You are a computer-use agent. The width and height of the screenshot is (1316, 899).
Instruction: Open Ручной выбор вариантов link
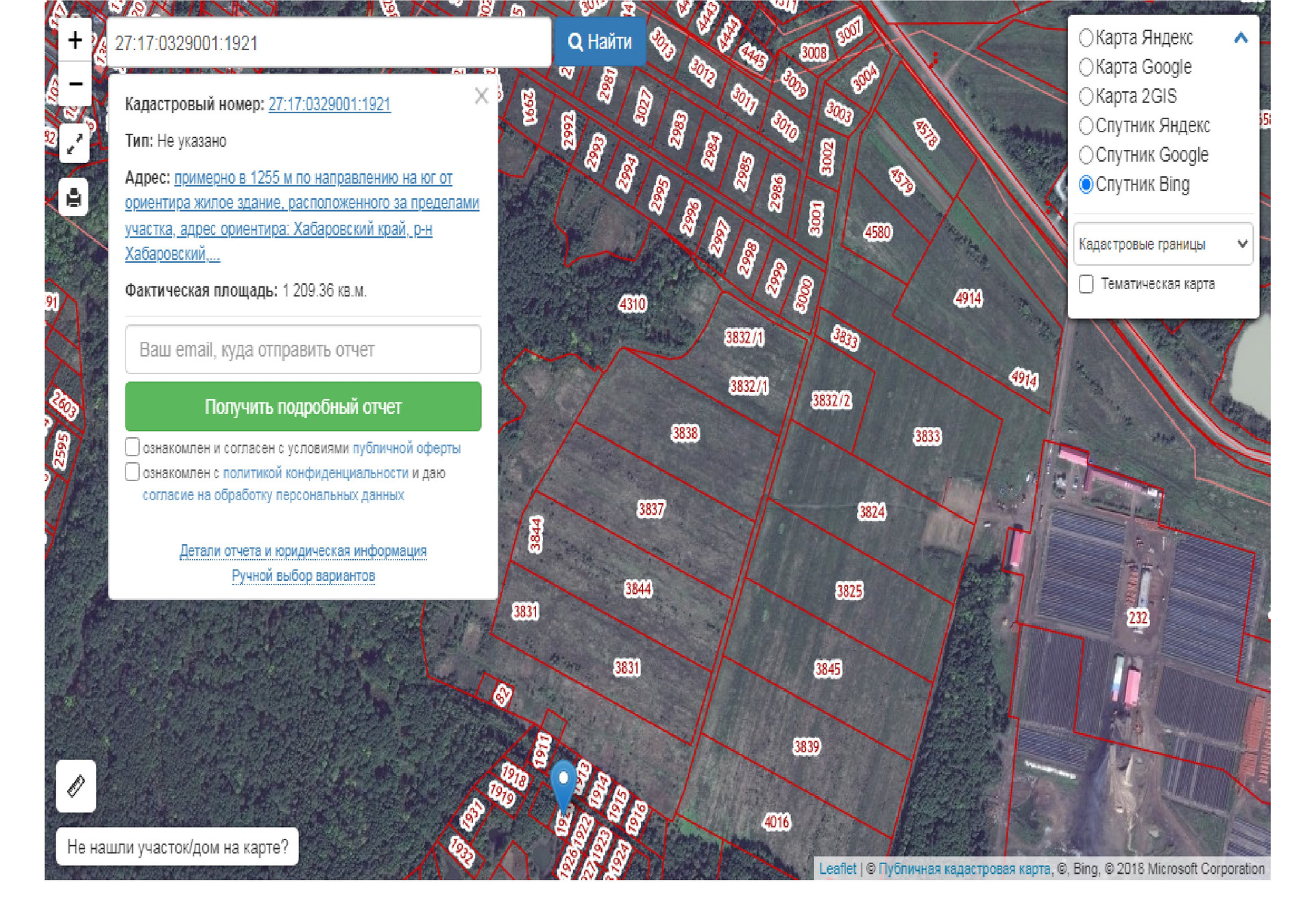coord(303,576)
